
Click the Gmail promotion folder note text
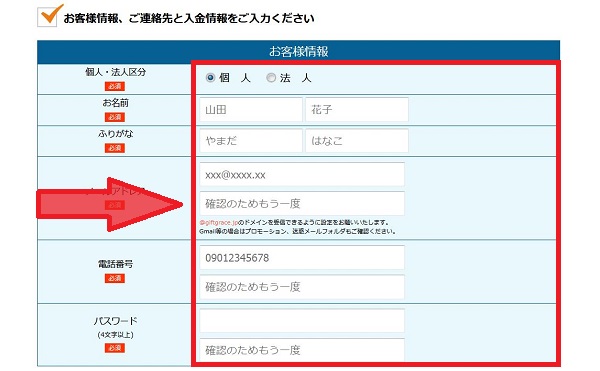coord(297,231)
